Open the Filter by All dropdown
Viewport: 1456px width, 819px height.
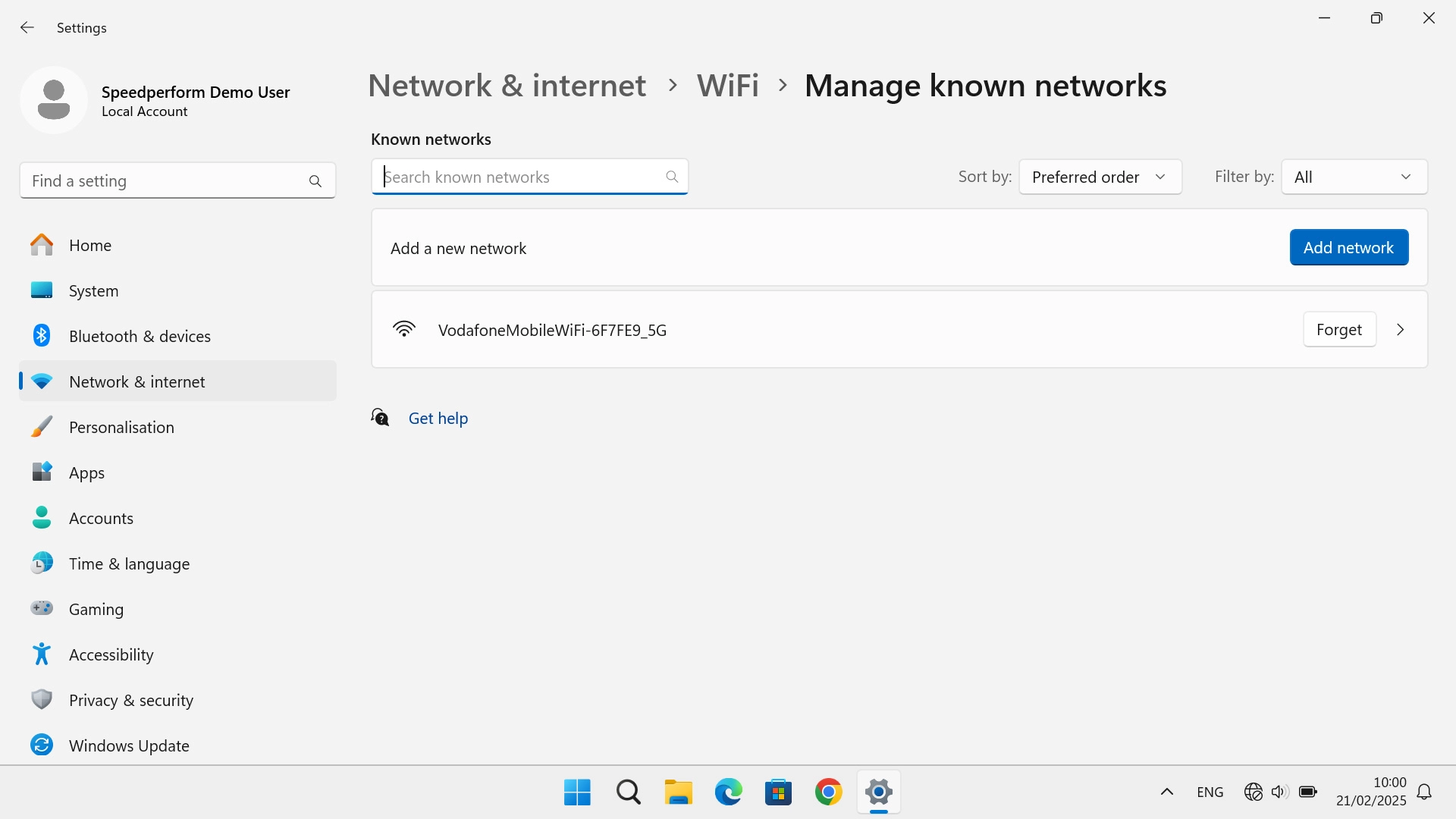(x=1353, y=177)
